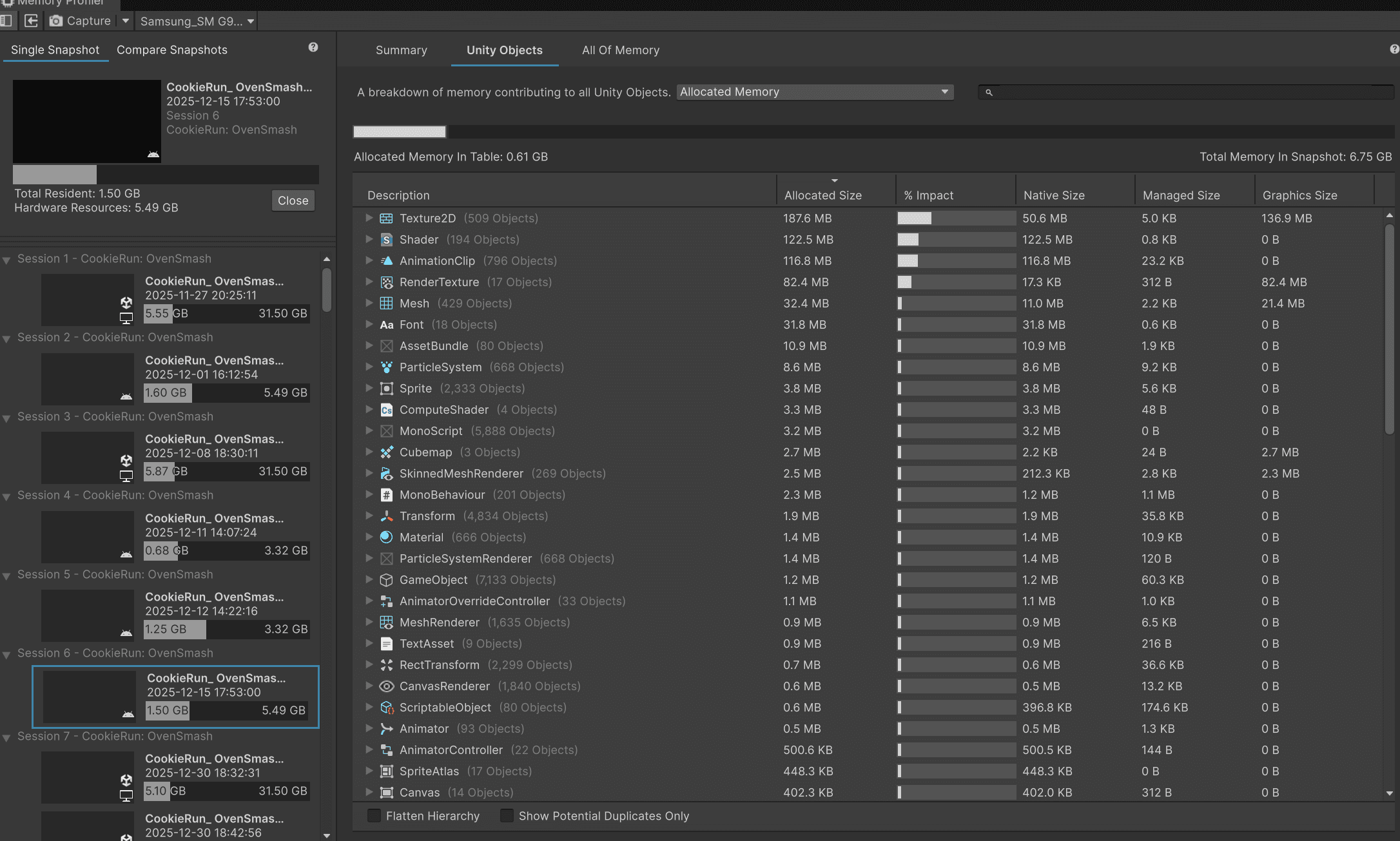
Task: Click the import snapshot button
Action: tap(31, 21)
